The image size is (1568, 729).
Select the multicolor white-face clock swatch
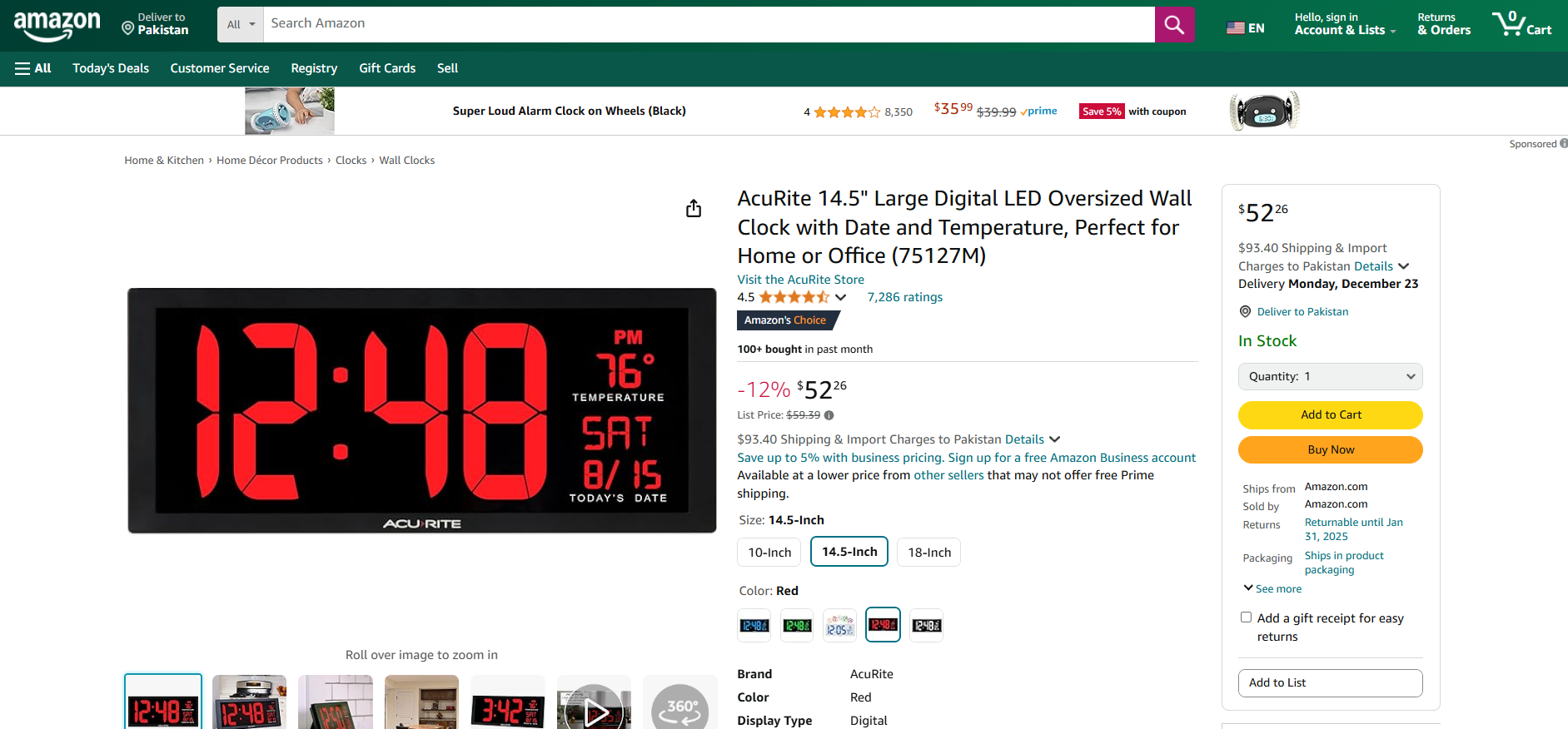(839, 625)
